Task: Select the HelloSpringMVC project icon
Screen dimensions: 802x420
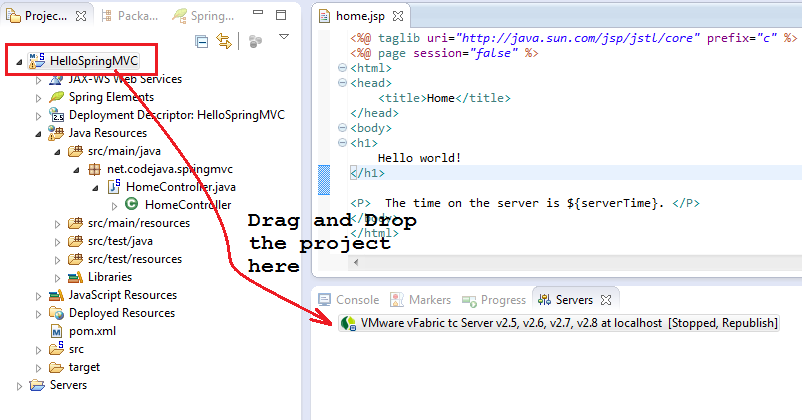Action: [x=36, y=60]
